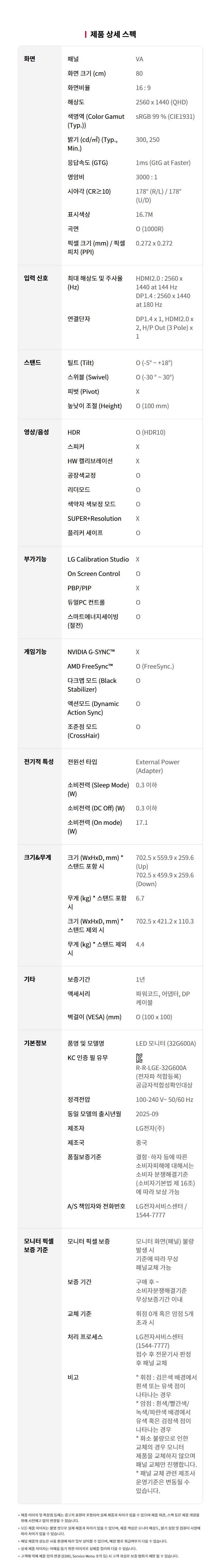221x1568 pixels.
Task: Click the 영상/음성 section label
Action: [x=36, y=432]
